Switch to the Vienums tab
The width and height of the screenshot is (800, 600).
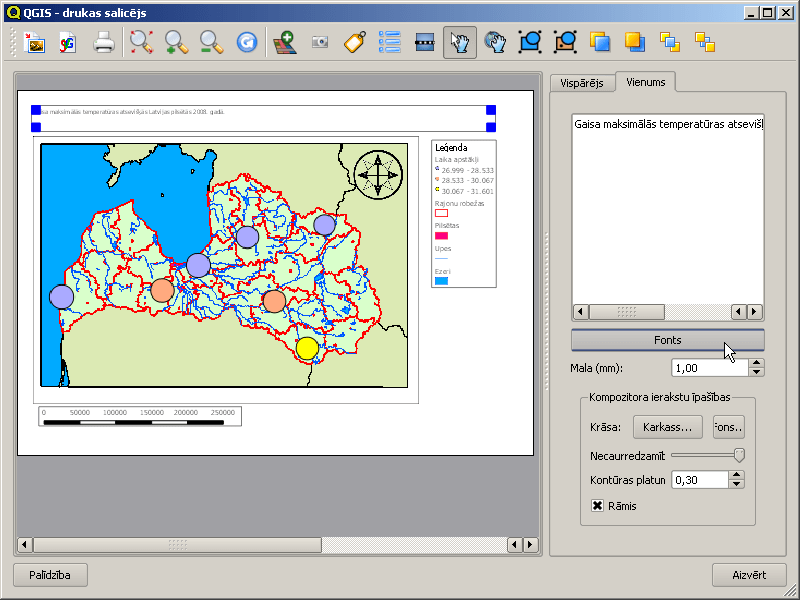pos(645,82)
